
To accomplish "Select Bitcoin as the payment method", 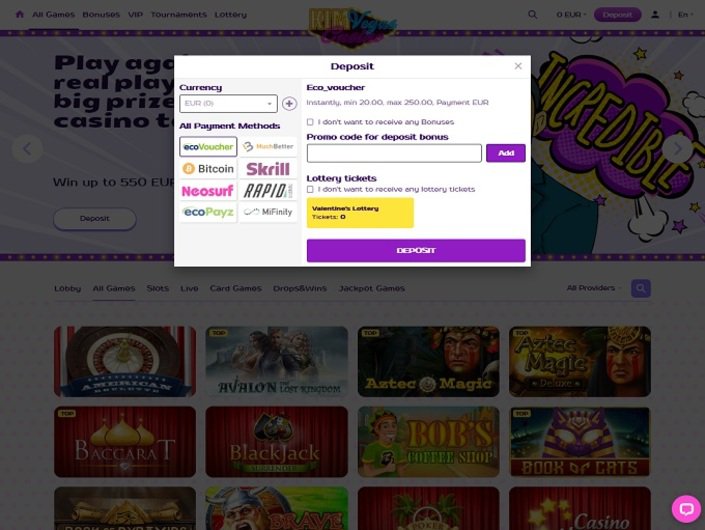I will (208, 169).
